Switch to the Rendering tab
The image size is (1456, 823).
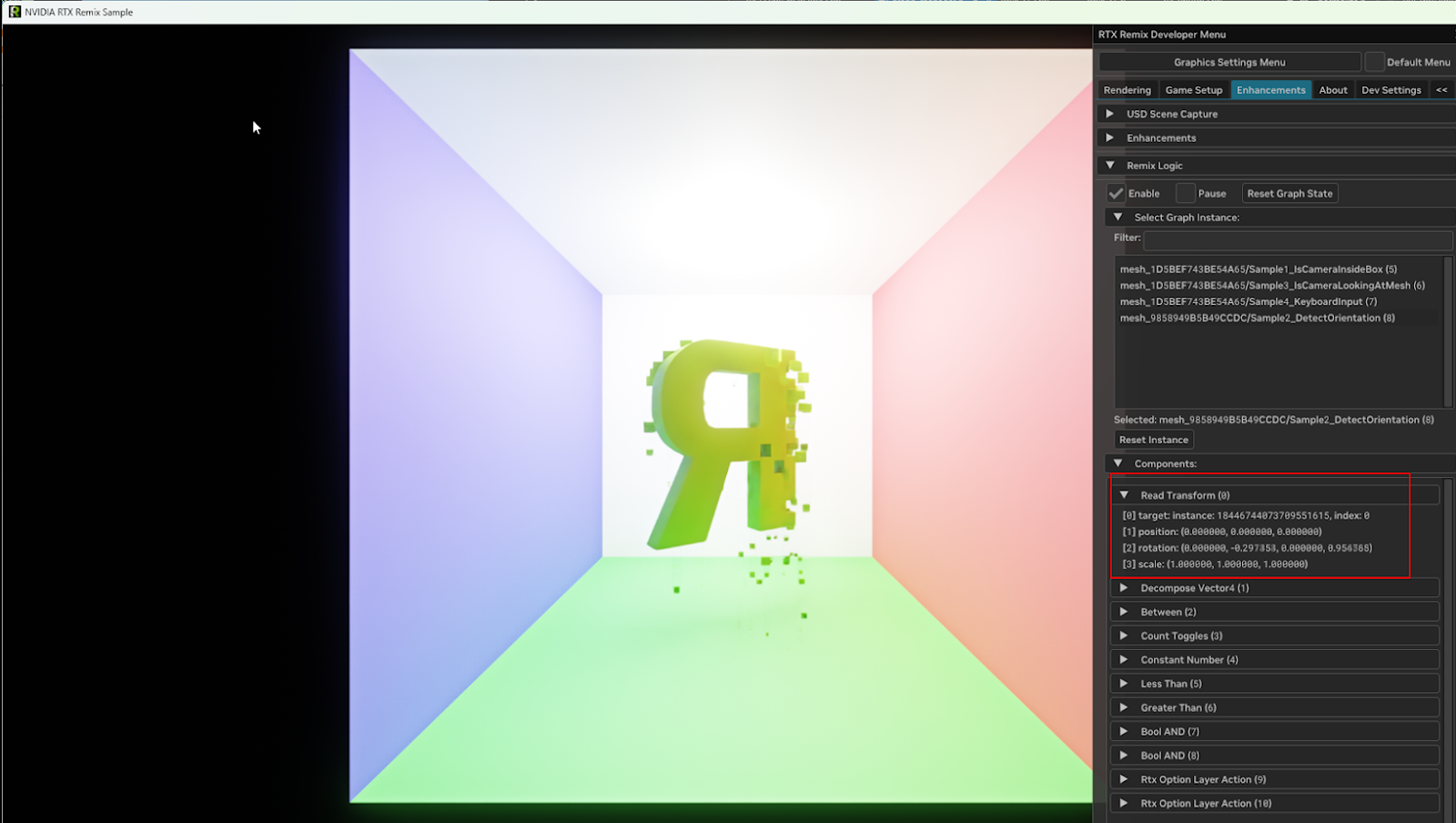1127,90
